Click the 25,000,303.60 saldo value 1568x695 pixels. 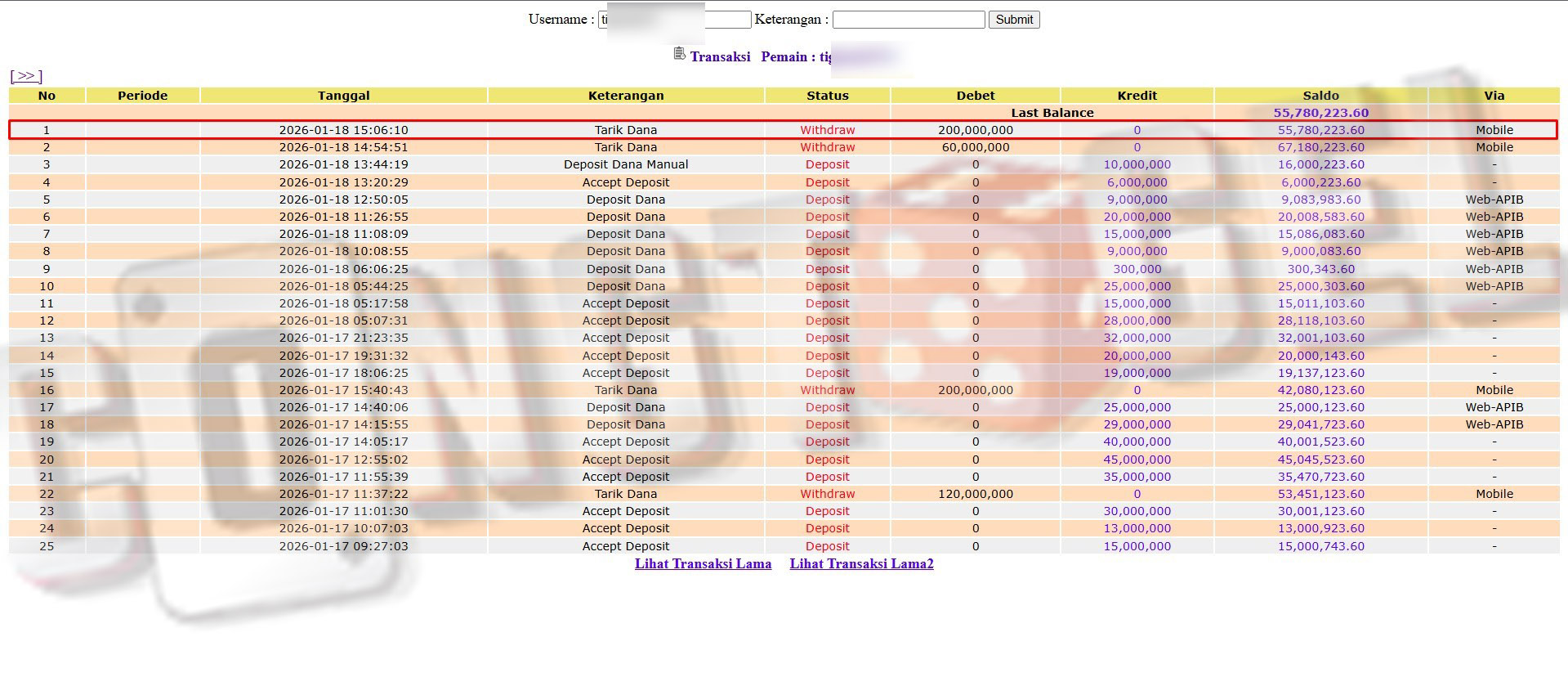(x=1321, y=286)
